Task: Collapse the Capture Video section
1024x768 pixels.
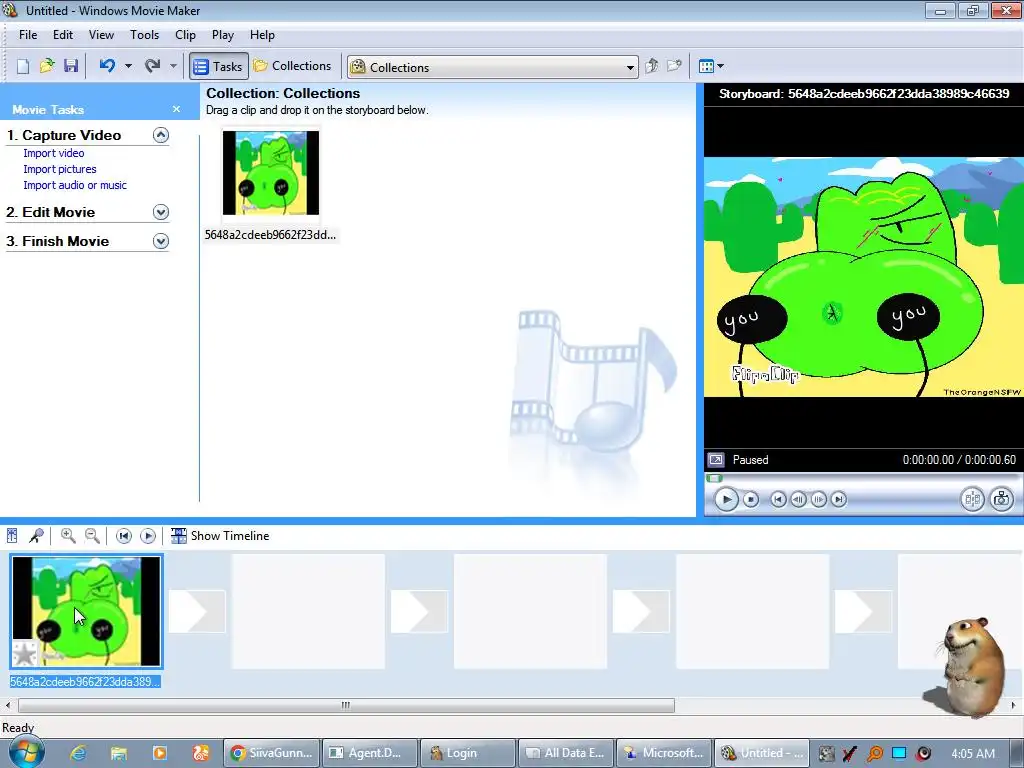Action: click(161, 135)
